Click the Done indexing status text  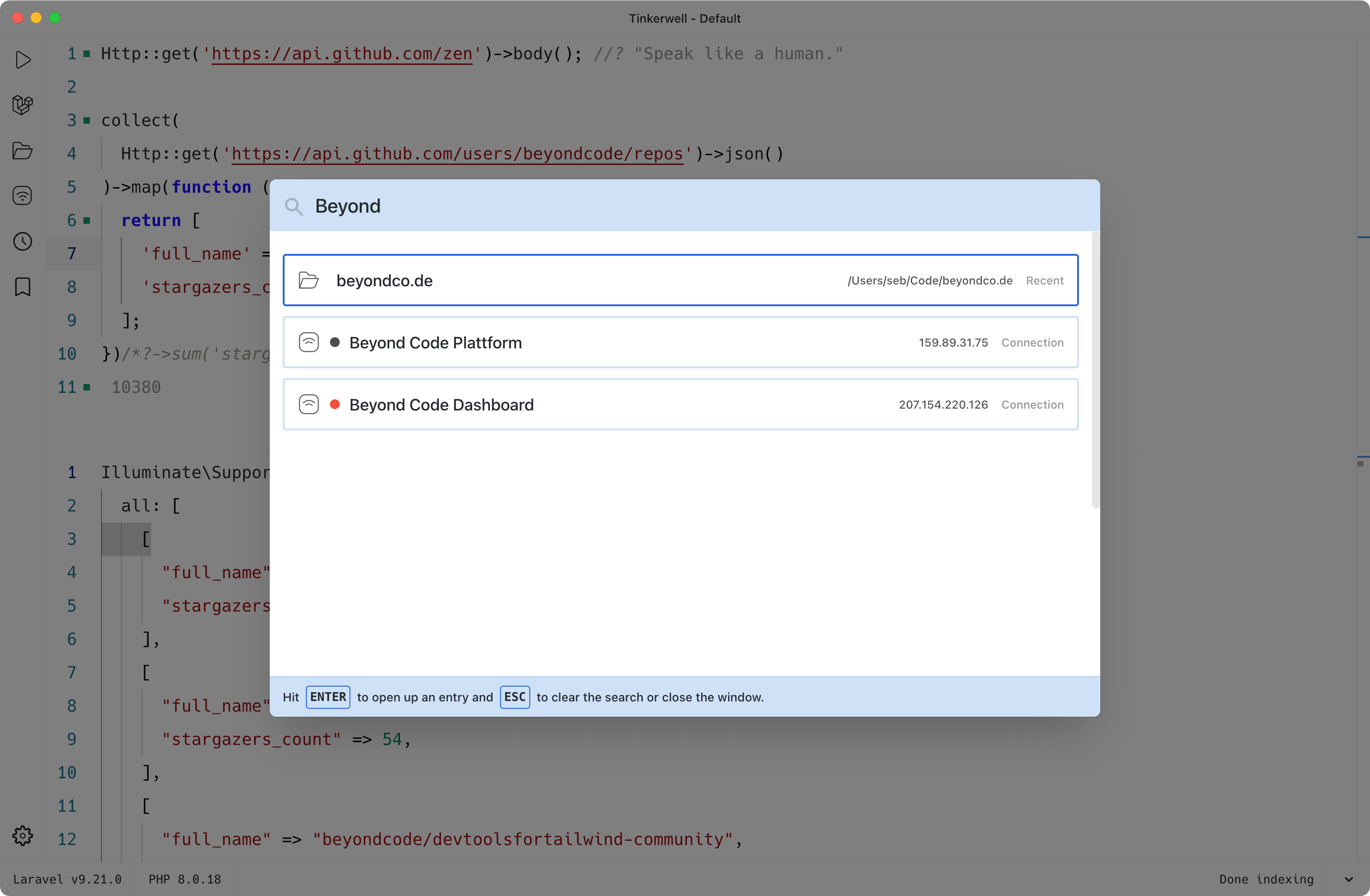coord(1266,879)
